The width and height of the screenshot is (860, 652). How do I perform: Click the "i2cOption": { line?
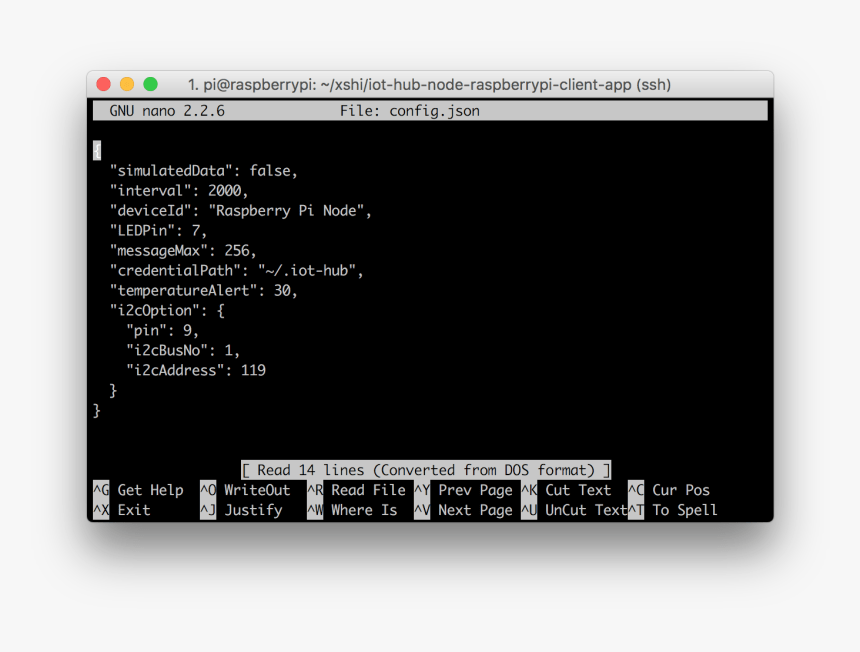[x=167, y=311]
